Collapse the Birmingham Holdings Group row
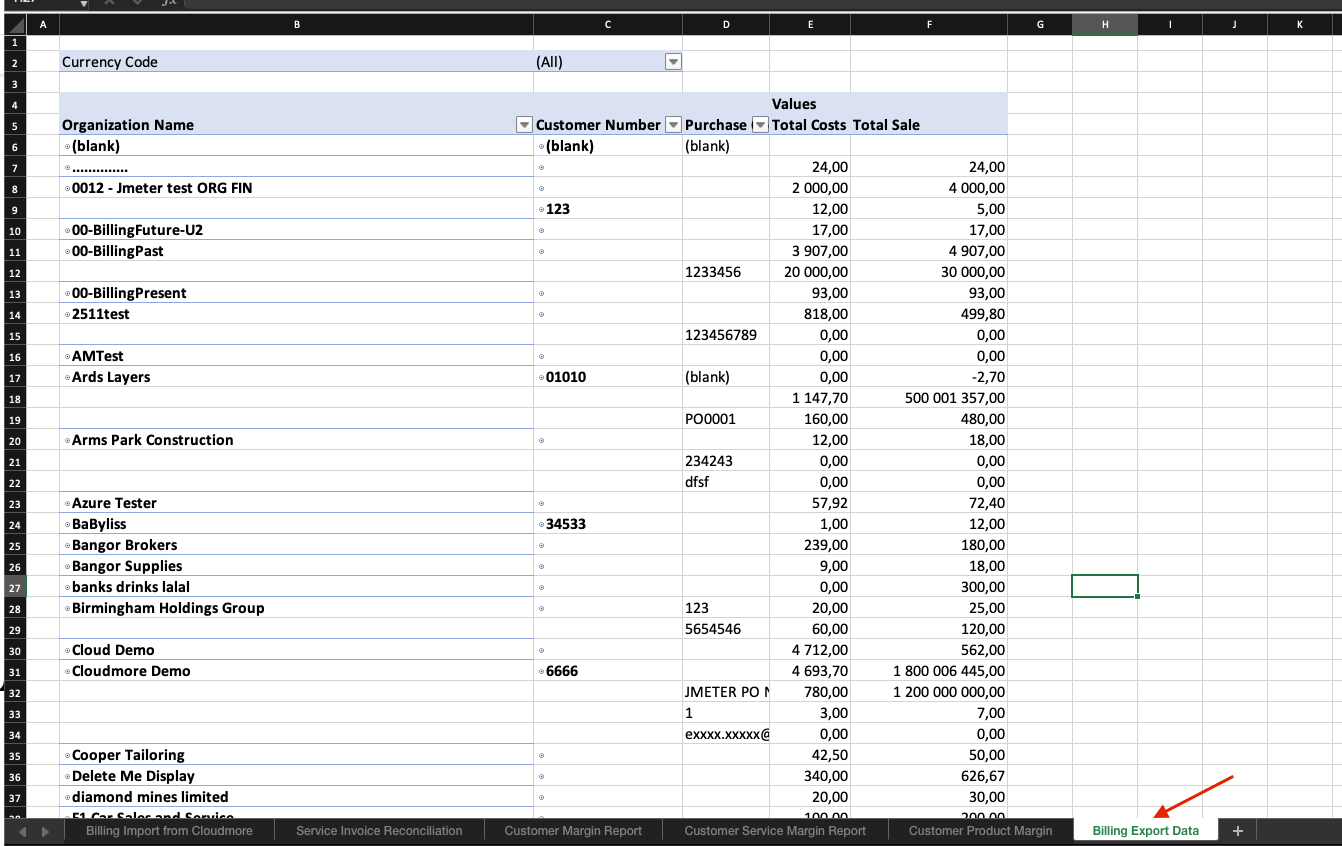The height and width of the screenshot is (846, 1342). point(67,609)
